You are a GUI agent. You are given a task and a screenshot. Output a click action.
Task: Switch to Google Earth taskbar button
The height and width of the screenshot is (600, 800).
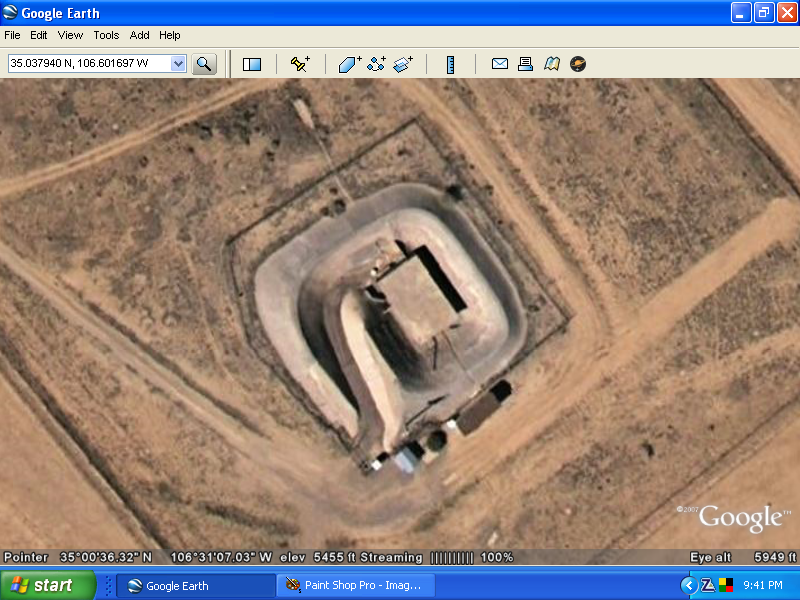[196, 586]
